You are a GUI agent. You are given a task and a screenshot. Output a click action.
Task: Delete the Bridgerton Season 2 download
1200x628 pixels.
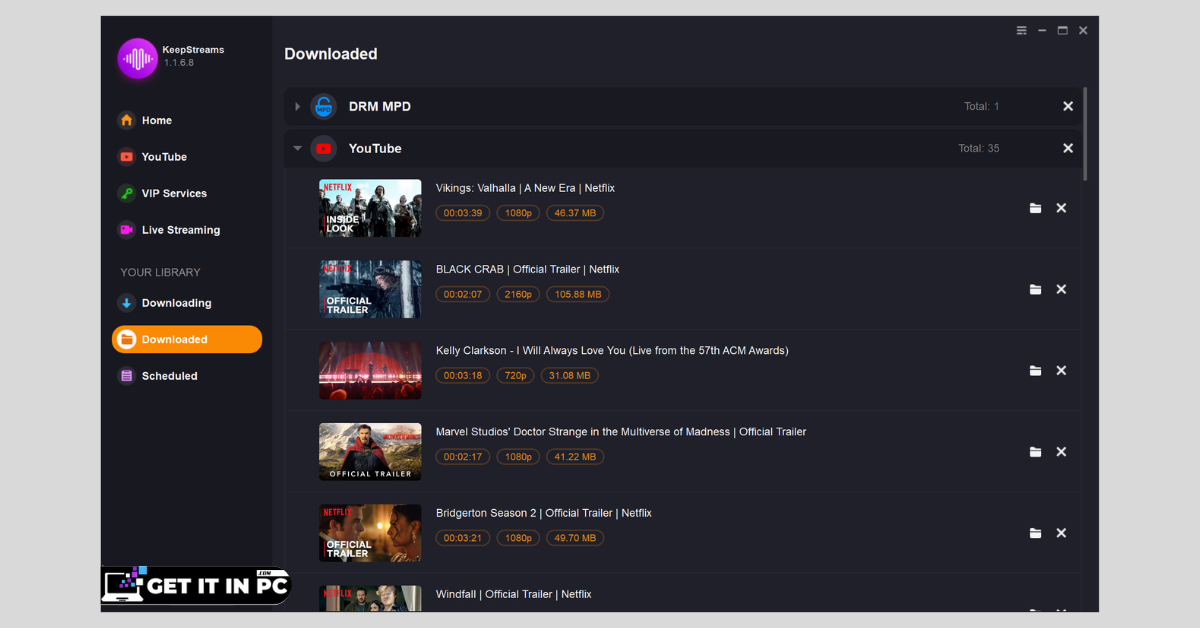(1061, 533)
